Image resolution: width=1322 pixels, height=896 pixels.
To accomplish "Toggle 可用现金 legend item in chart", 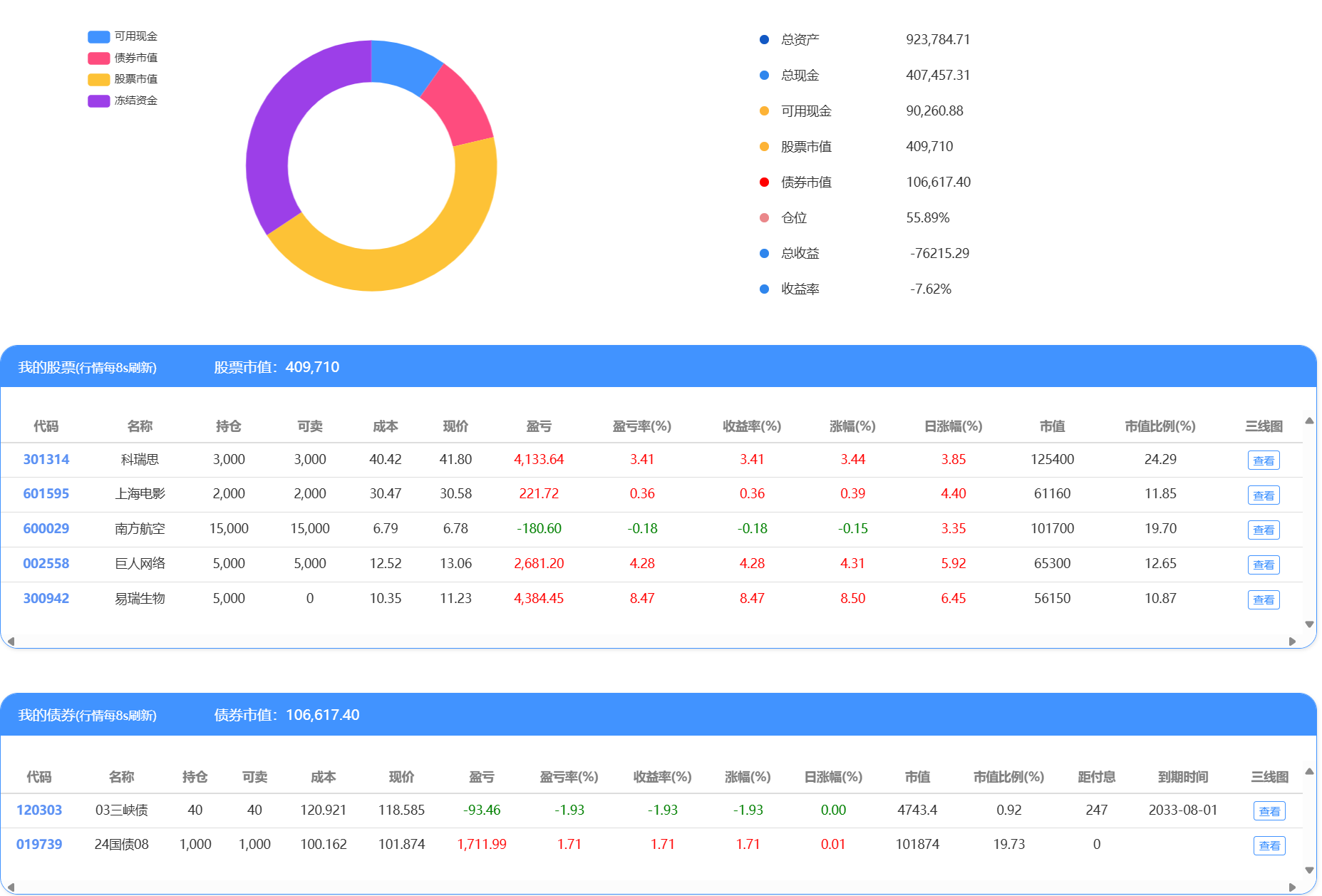I will tap(123, 36).
